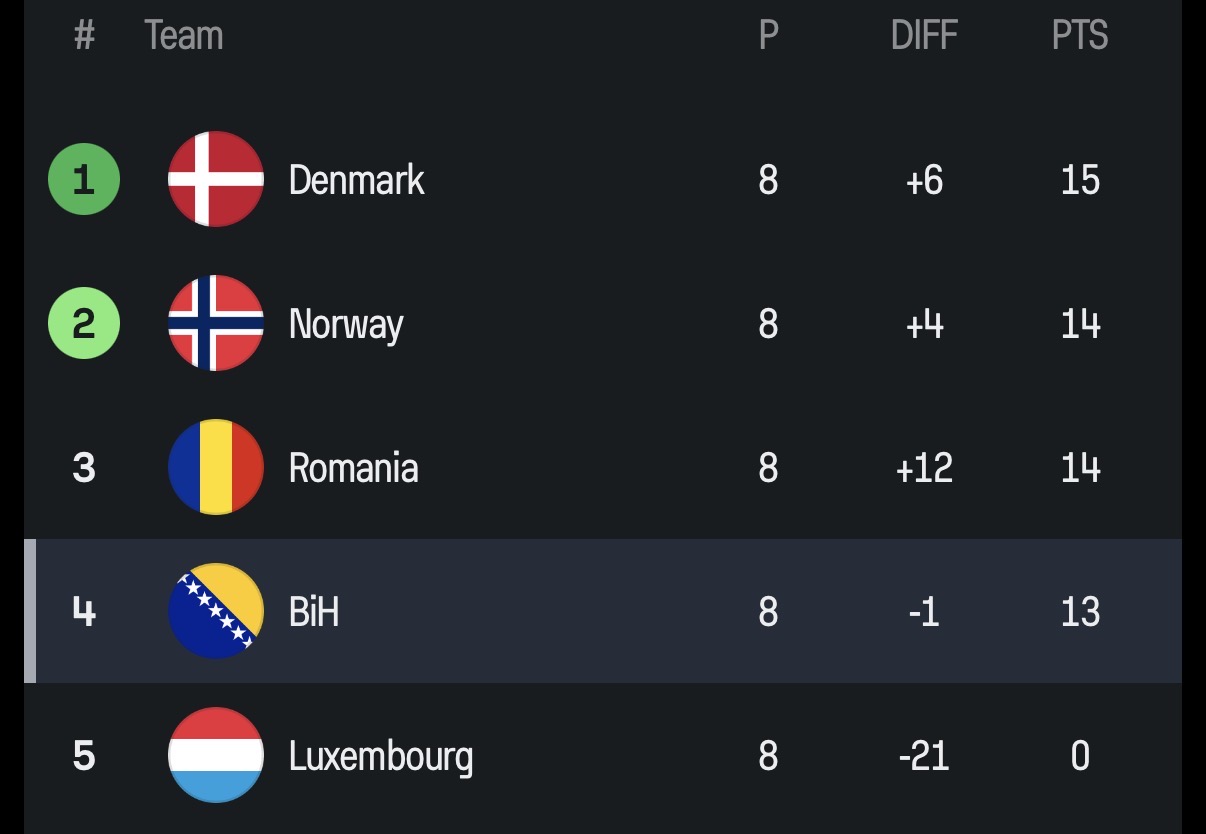The image size is (1206, 834).
Task: Click the green rank 1 badge
Action: [x=84, y=180]
